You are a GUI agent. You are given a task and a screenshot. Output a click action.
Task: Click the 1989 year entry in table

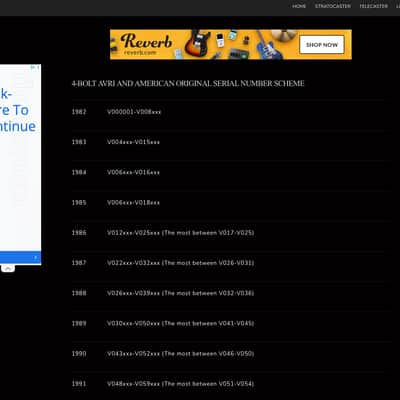79,323
